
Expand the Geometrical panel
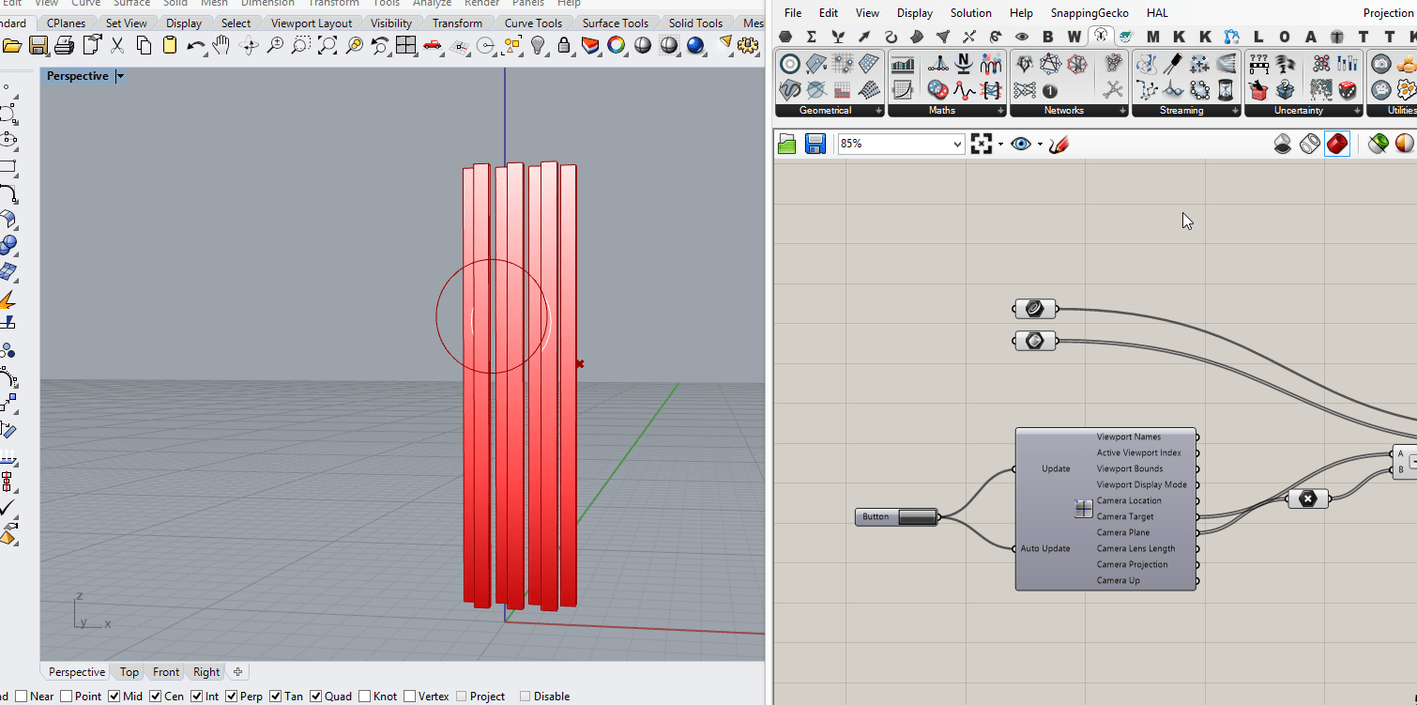pos(880,111)
